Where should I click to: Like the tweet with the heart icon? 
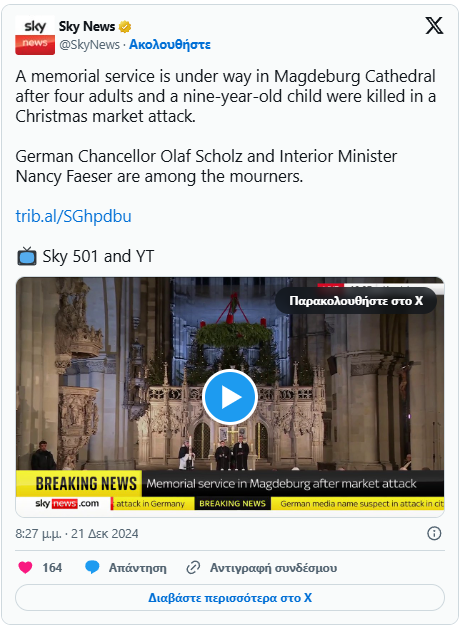tap(25, 567)
